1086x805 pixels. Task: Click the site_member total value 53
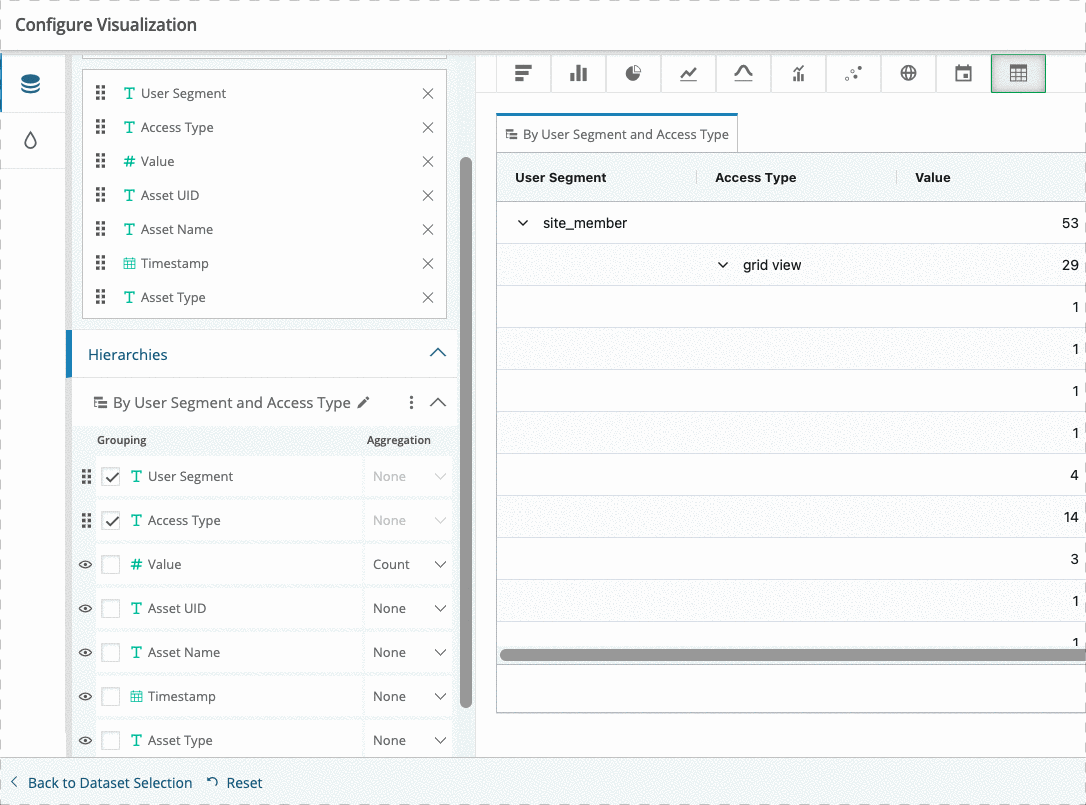(x=1069, y=223)
